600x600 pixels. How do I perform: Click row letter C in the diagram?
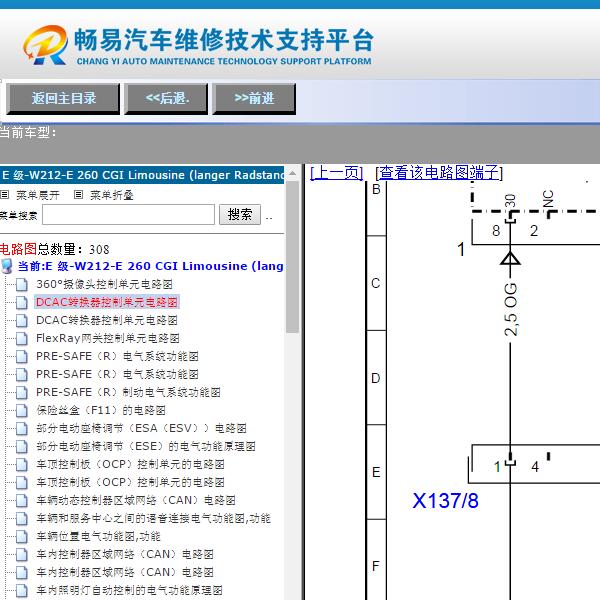pyautogui.click(x=376, y=283)
